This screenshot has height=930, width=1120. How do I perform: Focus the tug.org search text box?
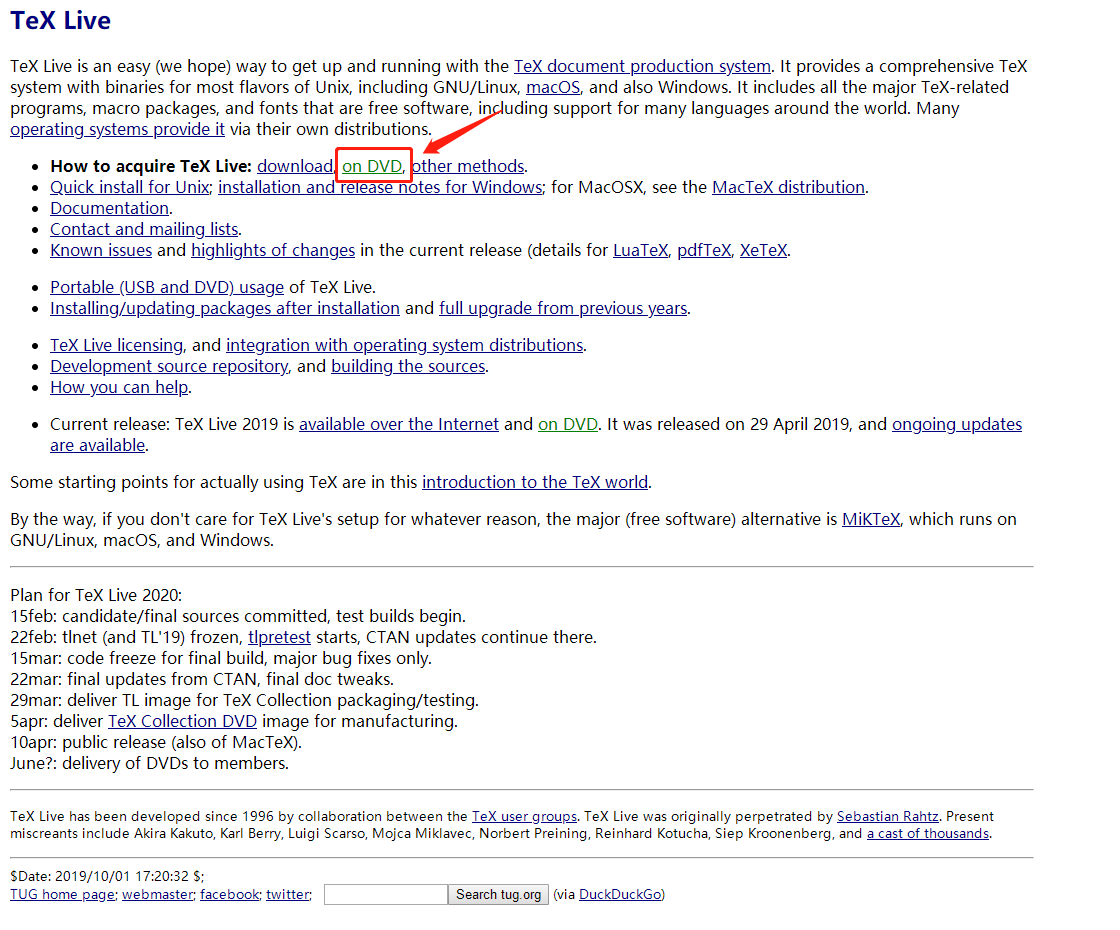(386, 894)
